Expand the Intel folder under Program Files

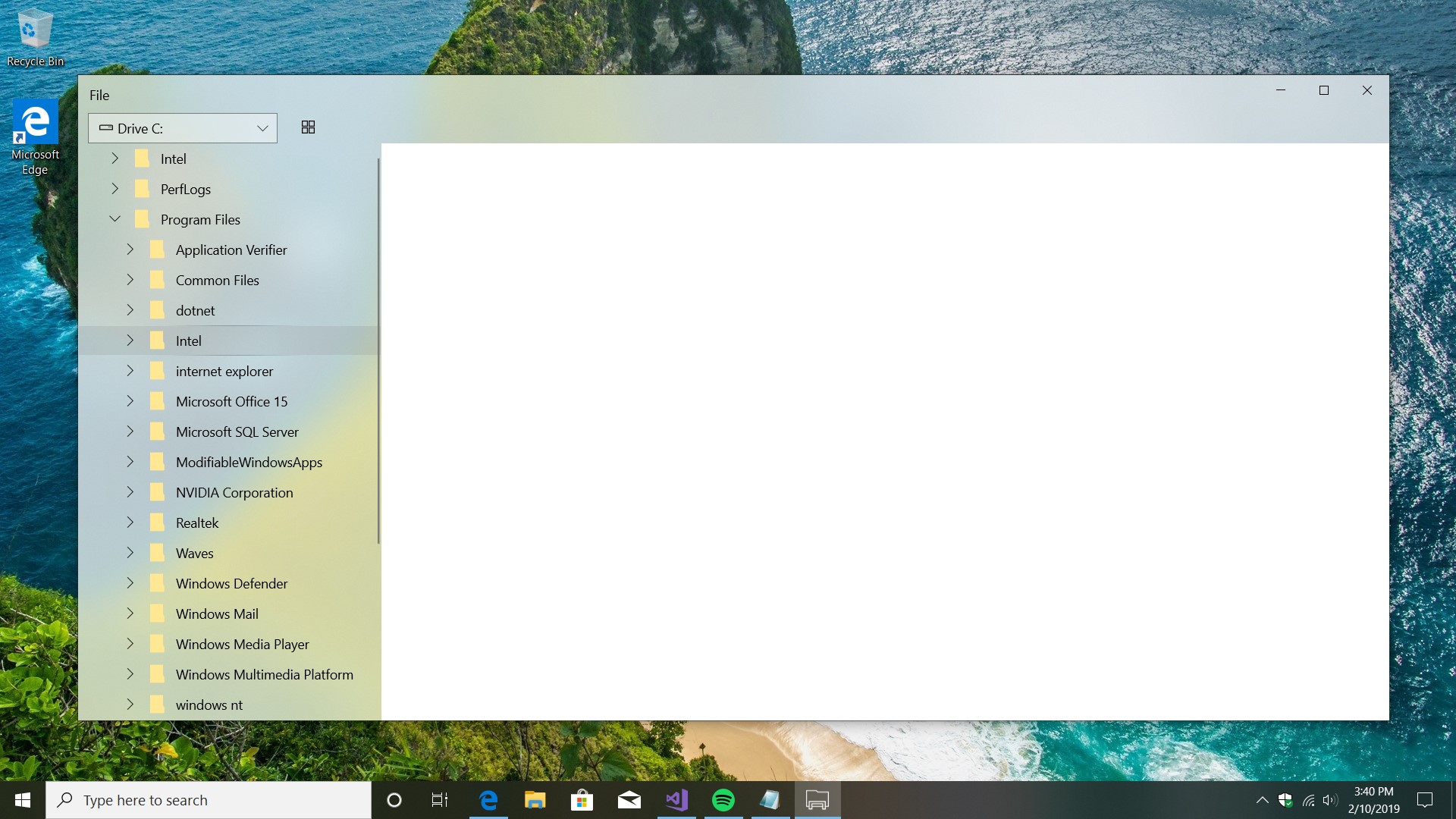(x=129, y=340)
